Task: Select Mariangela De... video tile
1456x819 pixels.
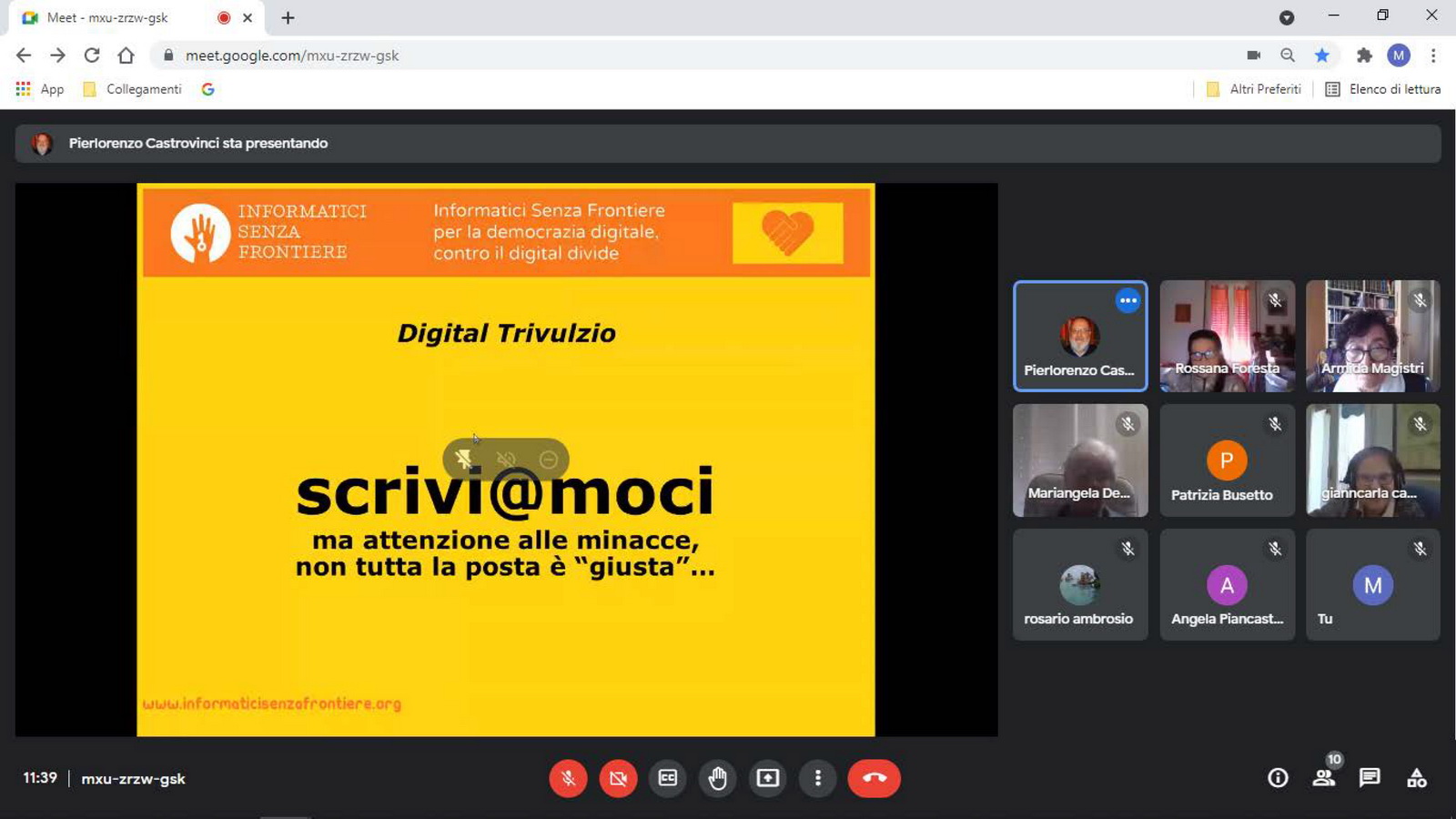Action: pos(1080,460)
